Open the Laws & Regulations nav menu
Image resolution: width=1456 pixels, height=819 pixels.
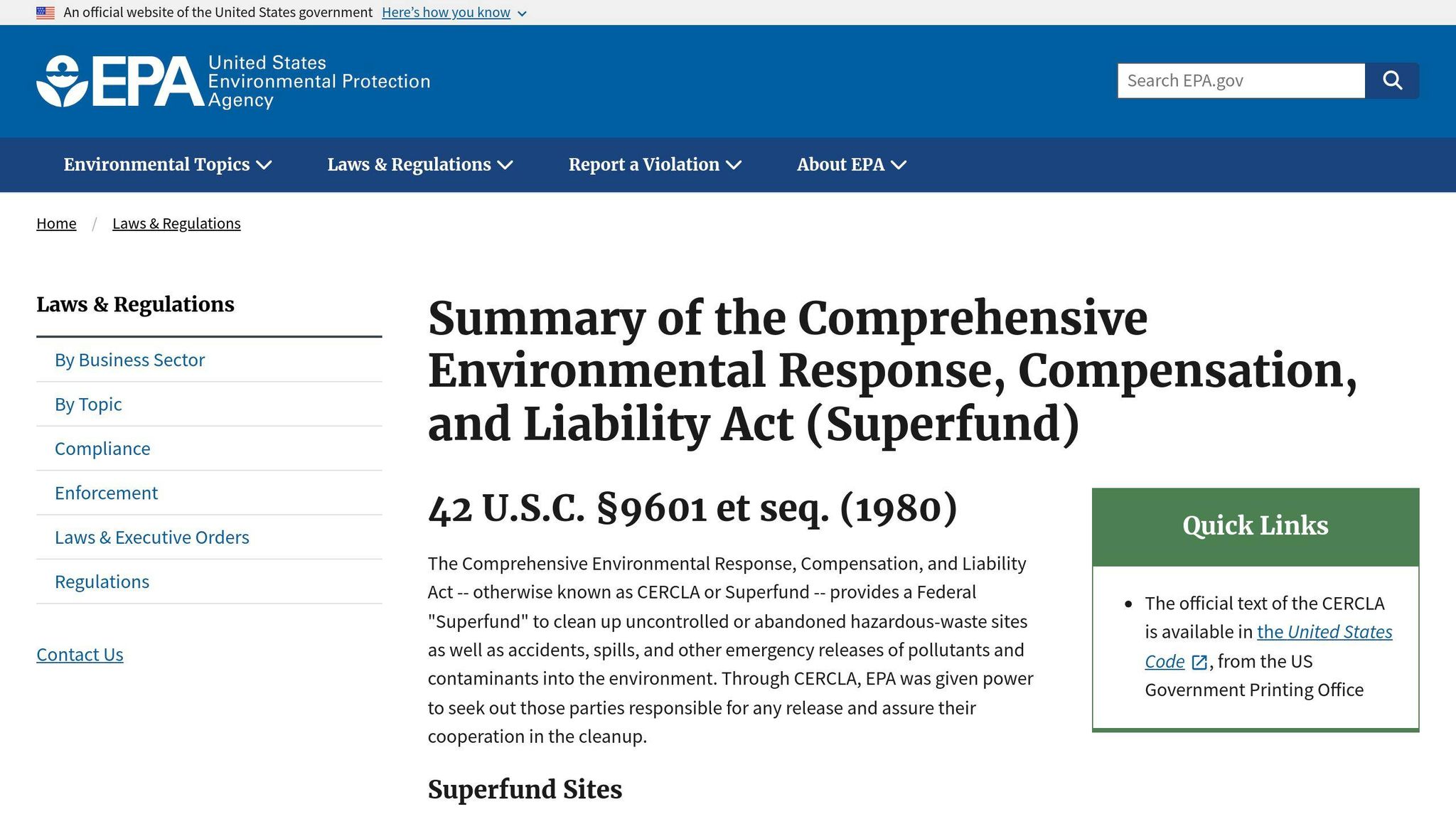tap(420, 165)
